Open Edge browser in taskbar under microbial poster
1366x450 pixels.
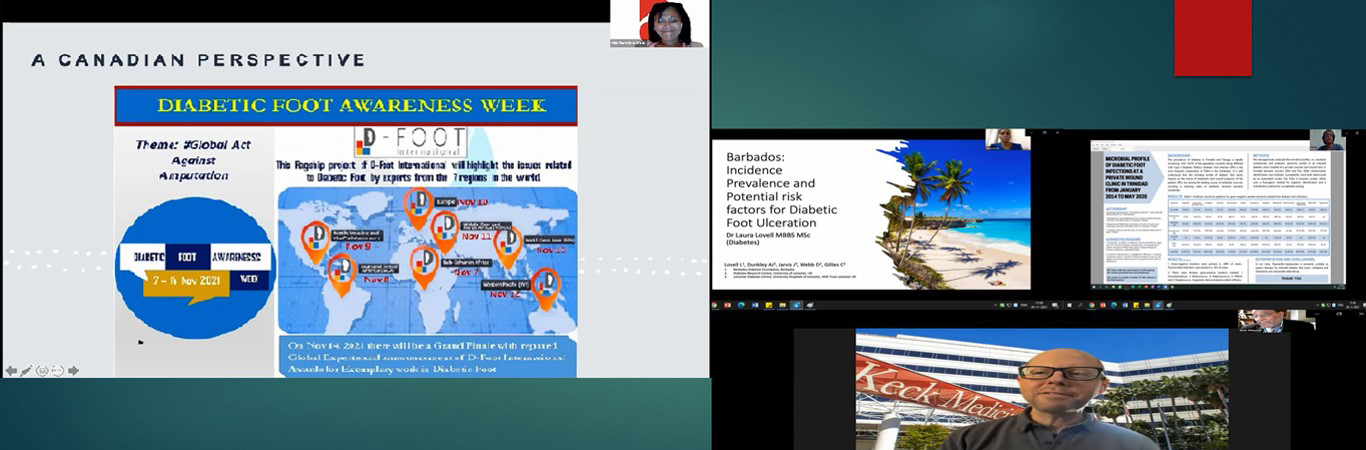coord(1114,305)
